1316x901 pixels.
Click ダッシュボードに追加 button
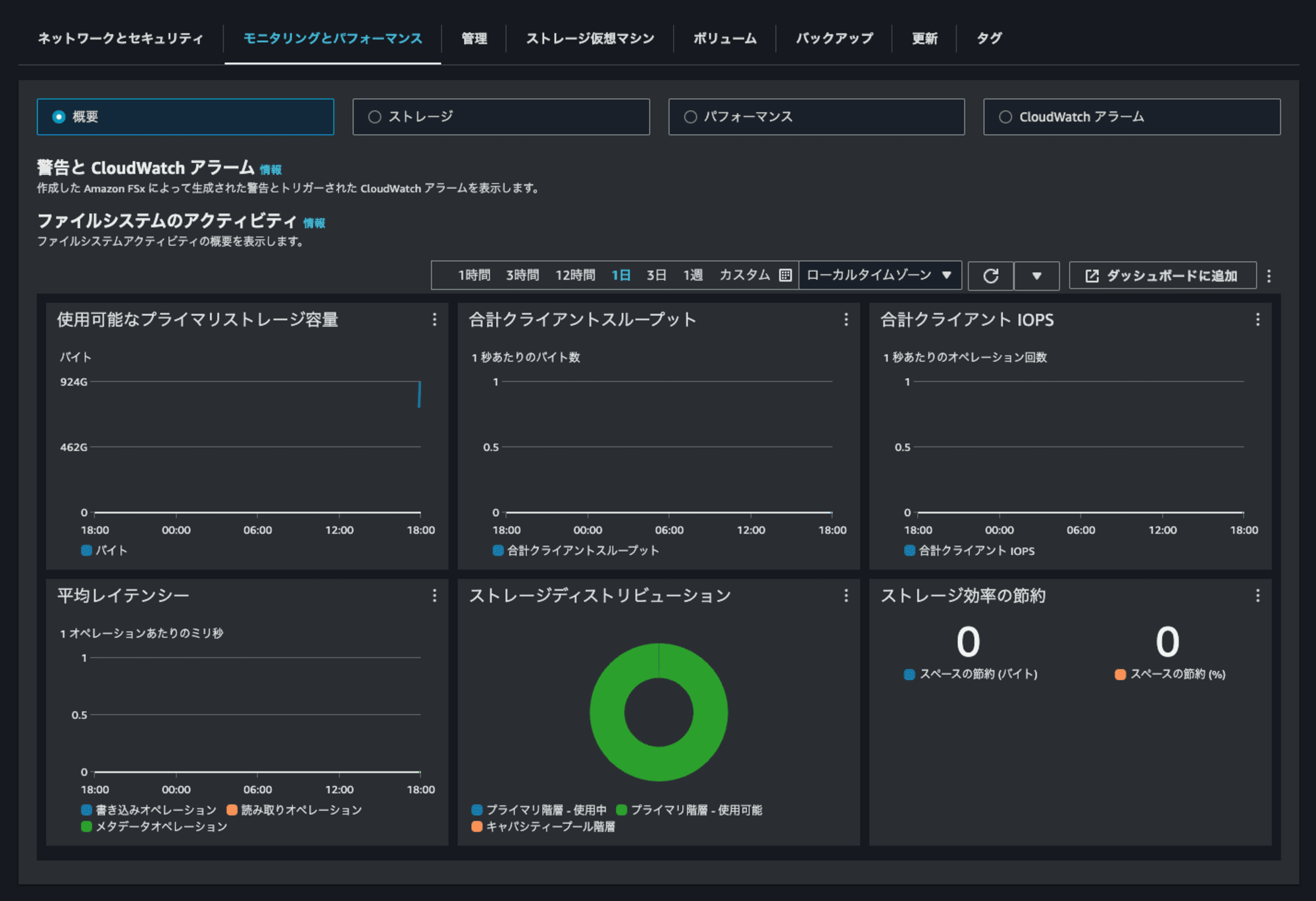coord(1163,276)
